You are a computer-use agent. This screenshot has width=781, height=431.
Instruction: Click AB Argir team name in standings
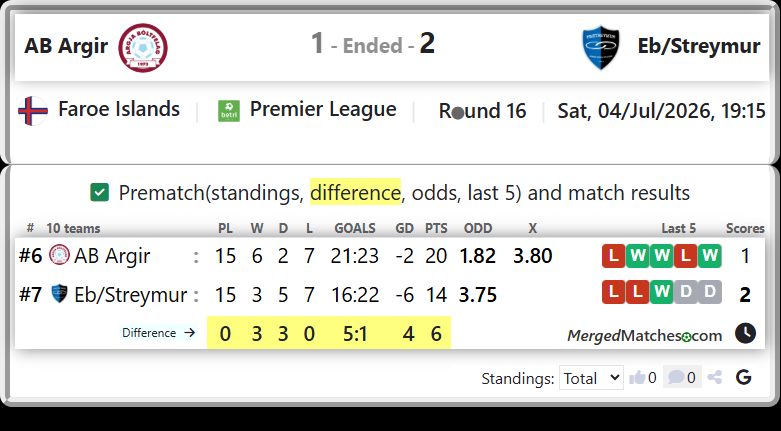112,256
